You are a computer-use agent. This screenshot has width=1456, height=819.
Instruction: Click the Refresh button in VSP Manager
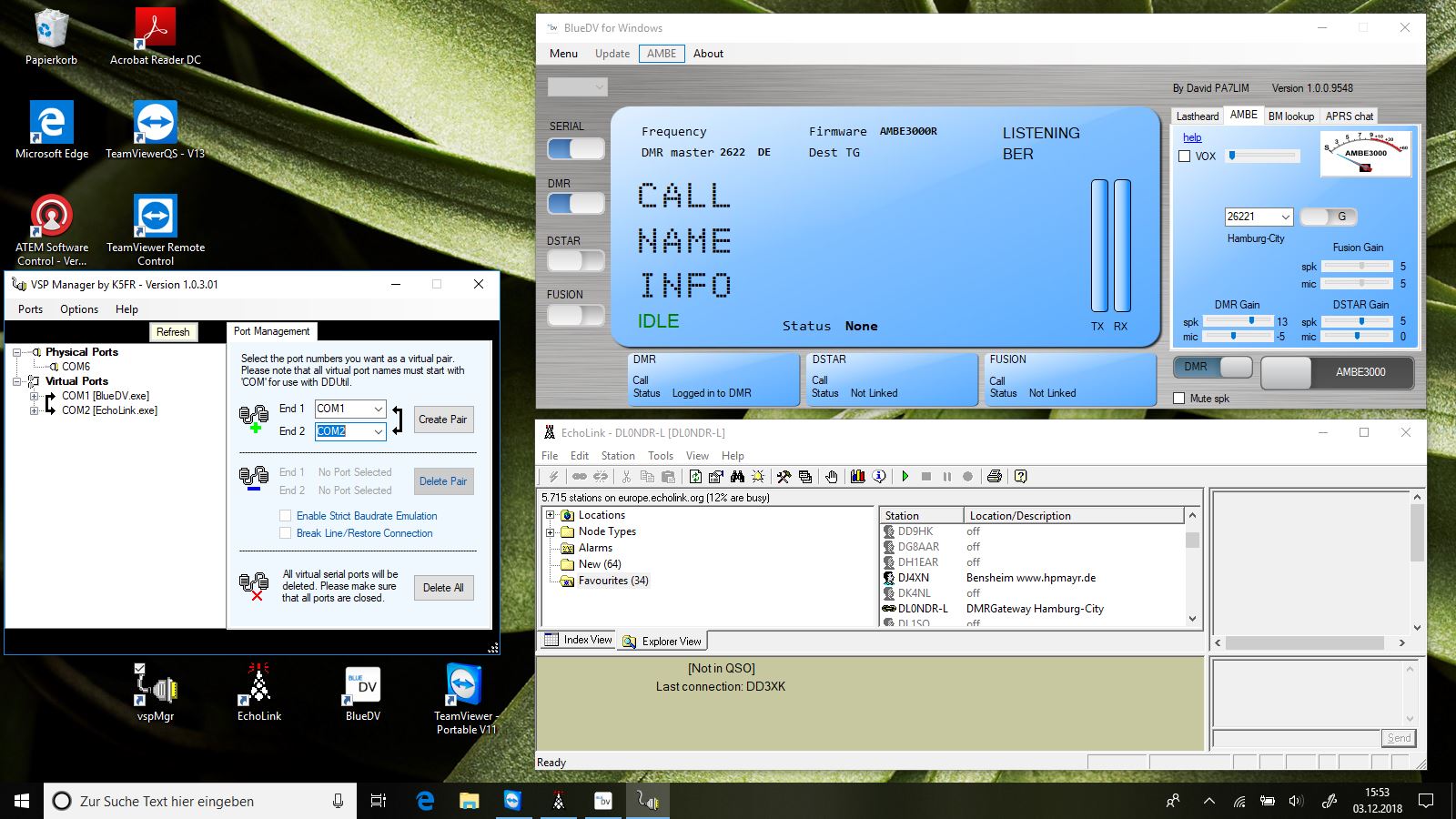(173, 332)
